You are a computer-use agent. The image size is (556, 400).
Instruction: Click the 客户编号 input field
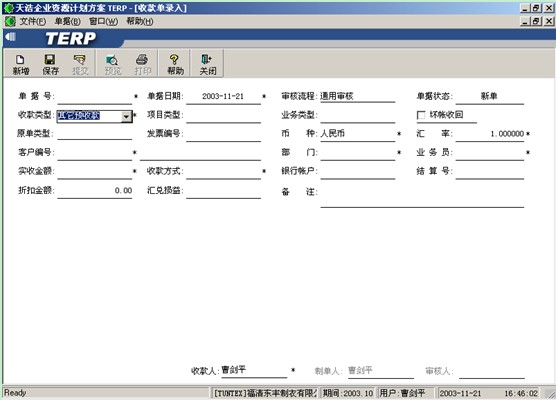pos(94,153)
